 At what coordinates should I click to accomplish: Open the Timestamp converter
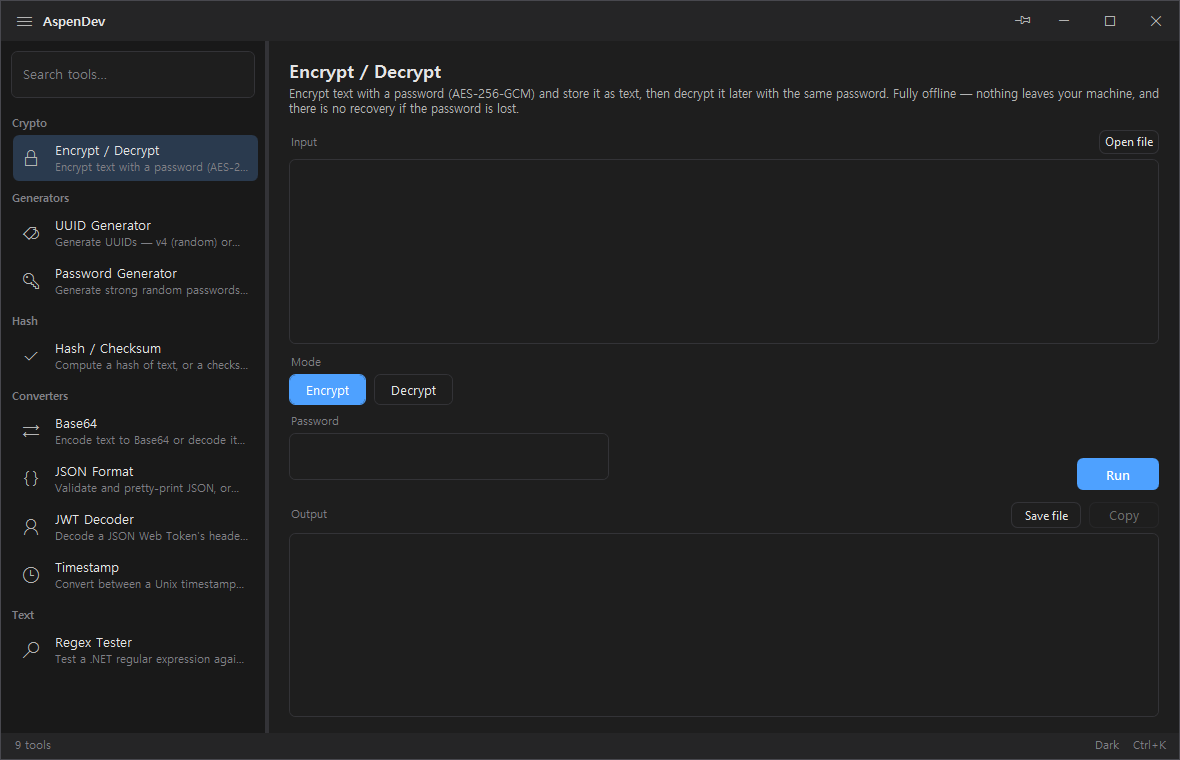tap(135, 576)
